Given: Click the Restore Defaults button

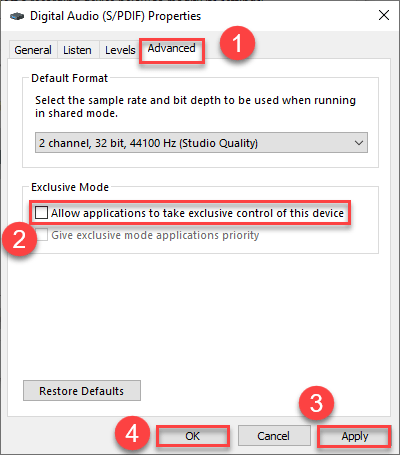Looking at the screenshot, I should (82, 391).
